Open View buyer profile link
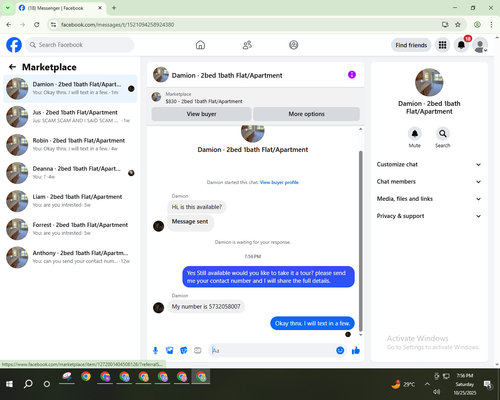The image size is (500, 400). point(279,182)
